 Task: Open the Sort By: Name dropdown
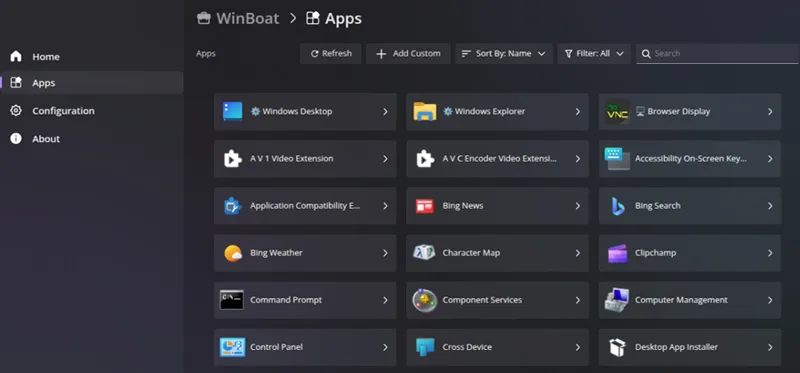coord(504,54)
